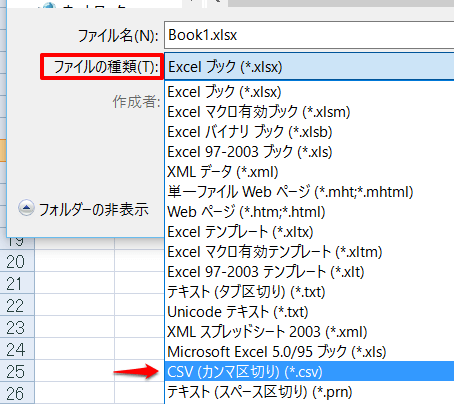Select Web ページ (*.htm;*.html) option

pyautogui.click(x=309, y=212)
